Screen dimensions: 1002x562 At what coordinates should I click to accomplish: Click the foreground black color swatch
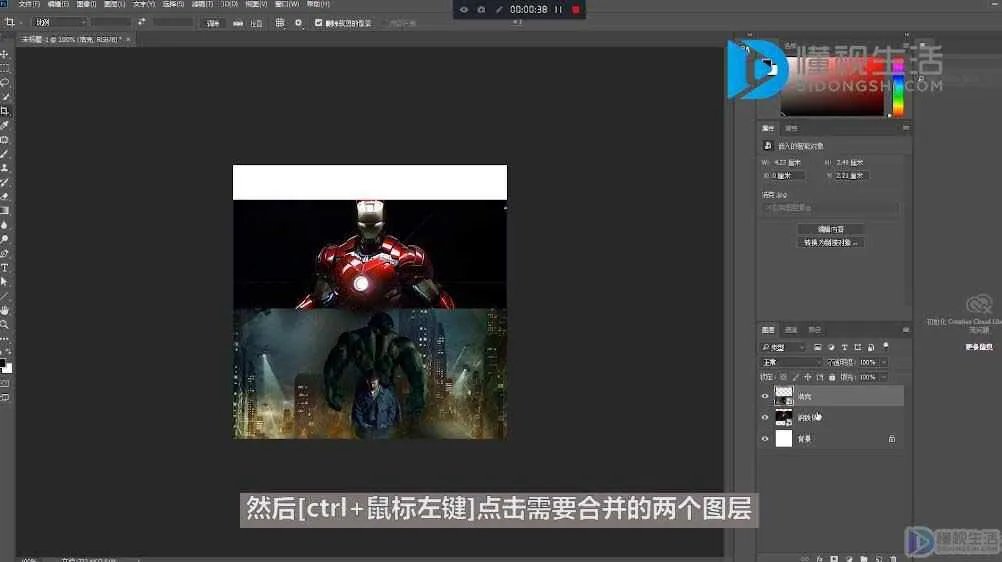pyautogui.click(x=2, y=363)
